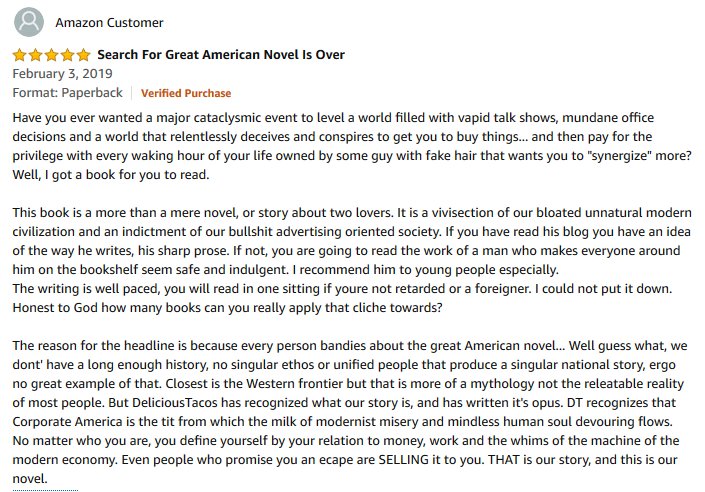705x492 pixels.
Task: Click the paragraph starting "Have you ever wanted"
Action: pos(352,146)
